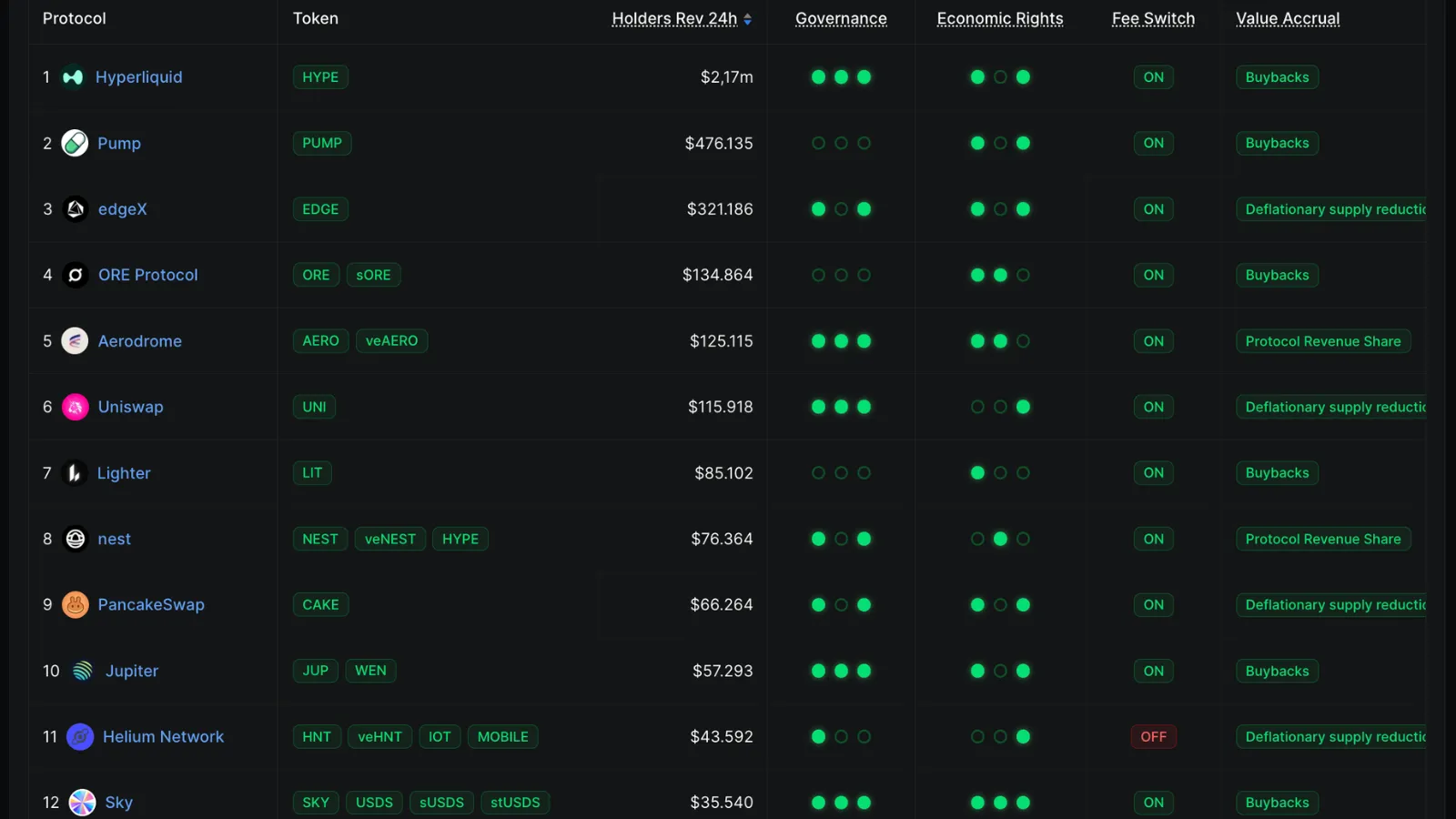Screen dimensions: 1456x819
Task: Click Uniswap's economic rights dots indicator
Action: click(x=1000, y=407)
